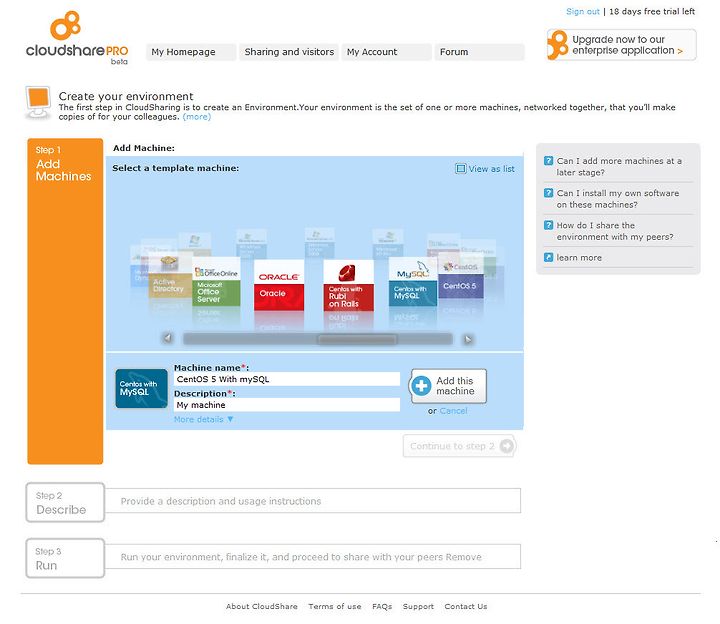Click the blue plus icon on Add this machine
Image resolution: width=720 pixels, height=624 pixels.
click(x=421, y=386)
